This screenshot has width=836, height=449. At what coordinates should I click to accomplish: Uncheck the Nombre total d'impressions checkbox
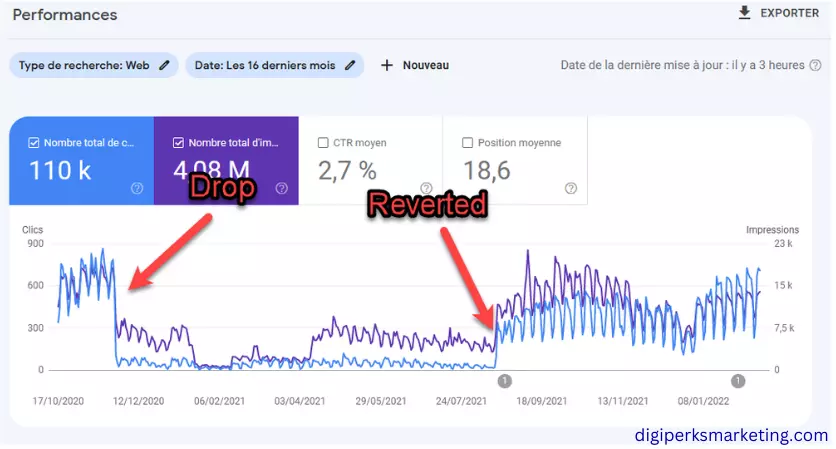(x=179, y=143)
